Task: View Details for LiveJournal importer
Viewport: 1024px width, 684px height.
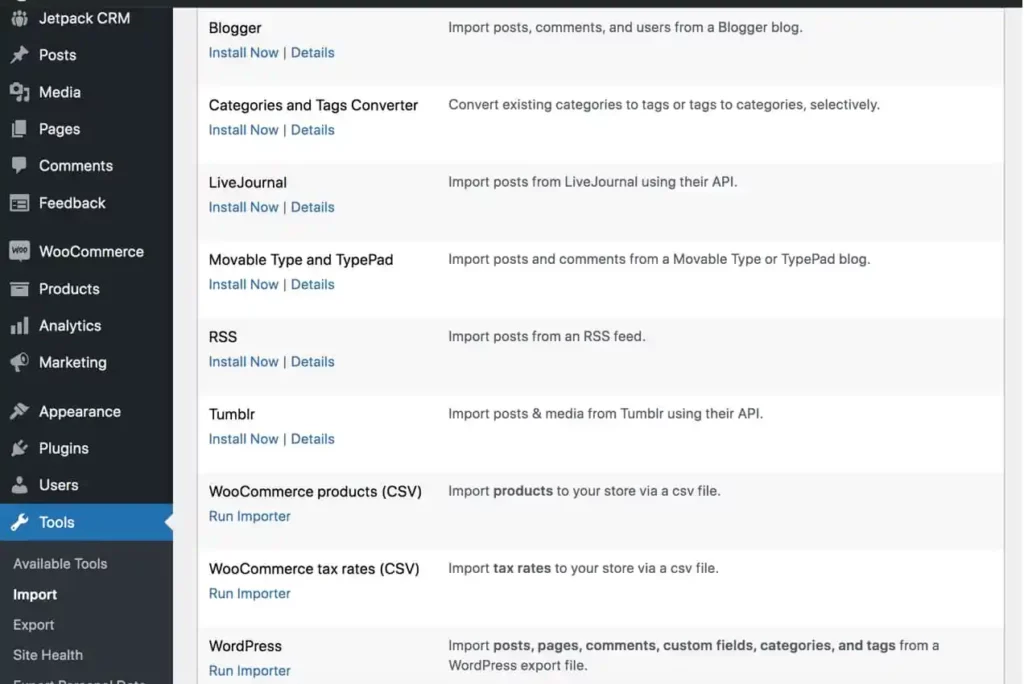Action: click(312, 207)
